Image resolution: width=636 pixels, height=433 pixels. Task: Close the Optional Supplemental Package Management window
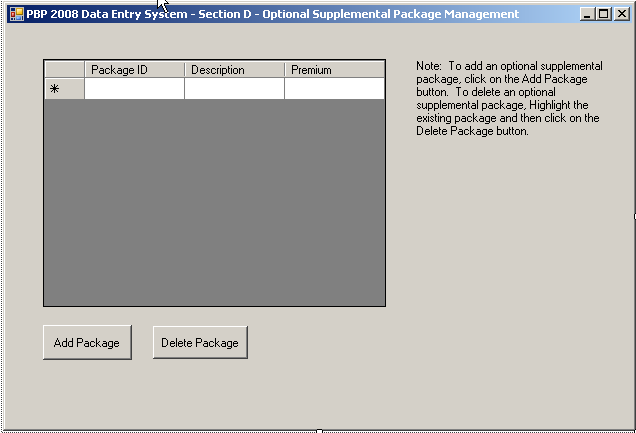[x=621, y=14]
